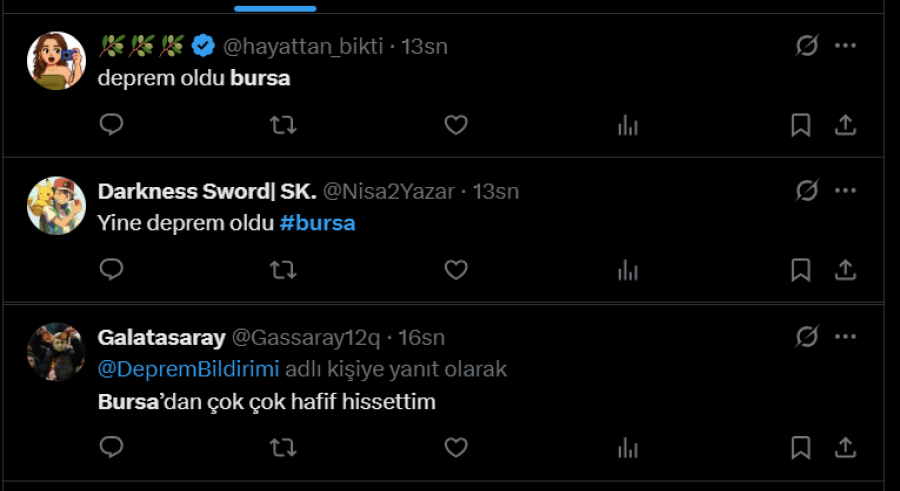Reply to hayattan_bikti's deprem tweet
The image size is (900, 491).
(x=111, y=124)
